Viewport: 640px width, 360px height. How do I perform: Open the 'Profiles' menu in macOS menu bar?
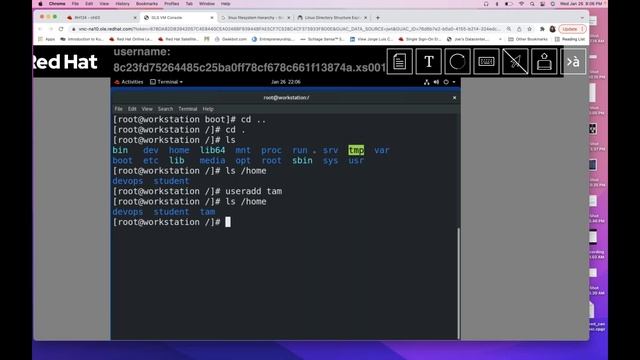click(171, 4)
